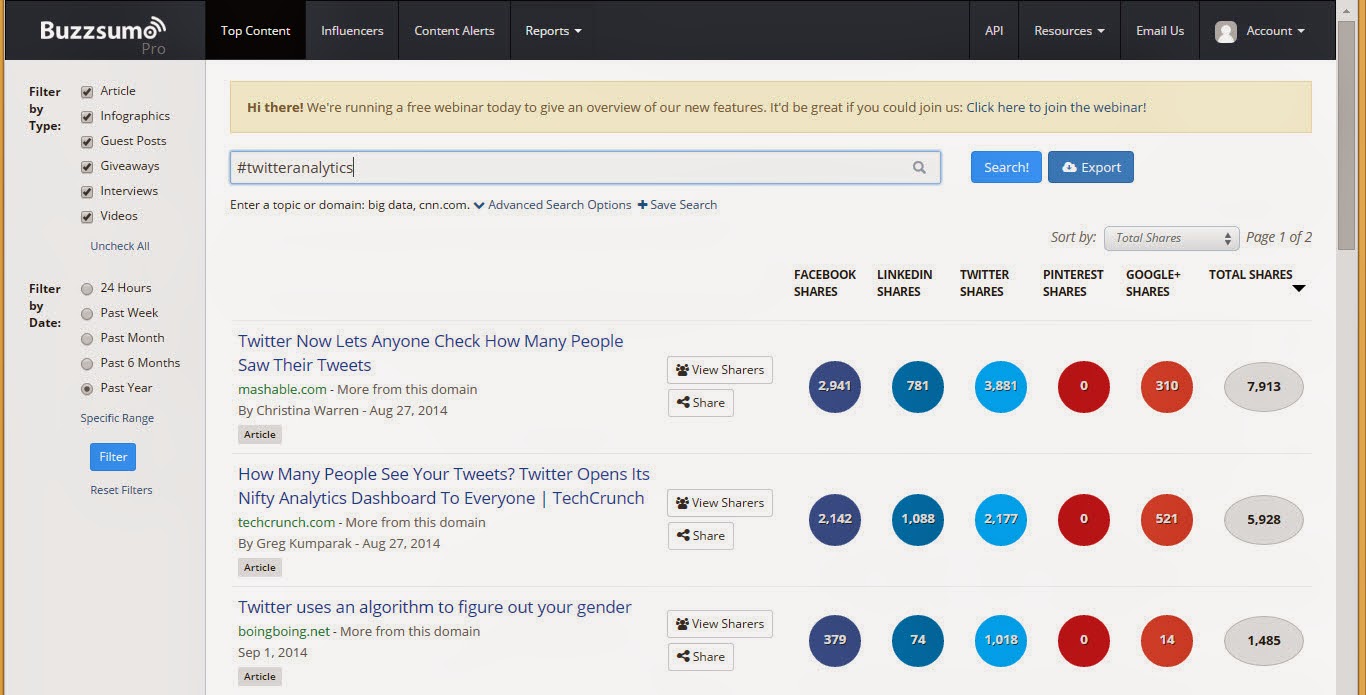Share the TechCrunch article
Image resolution: width=1366 pixels, height=695 pixels.
point(701,536)
